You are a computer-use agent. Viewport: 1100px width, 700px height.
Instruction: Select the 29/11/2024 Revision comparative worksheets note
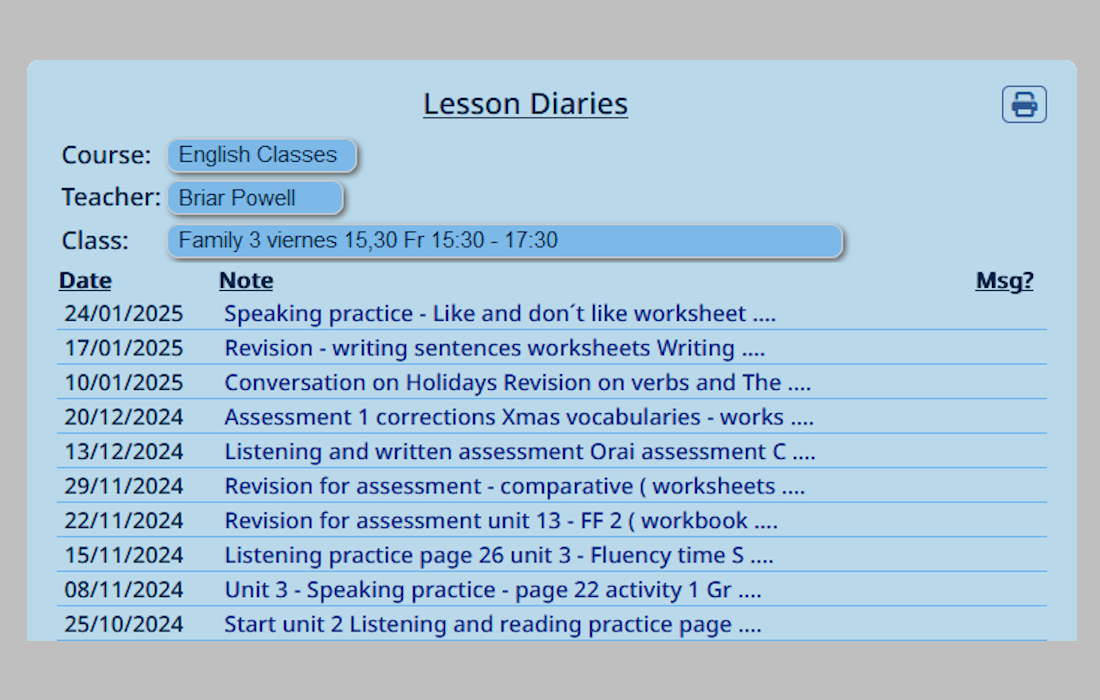coord(514,486)
